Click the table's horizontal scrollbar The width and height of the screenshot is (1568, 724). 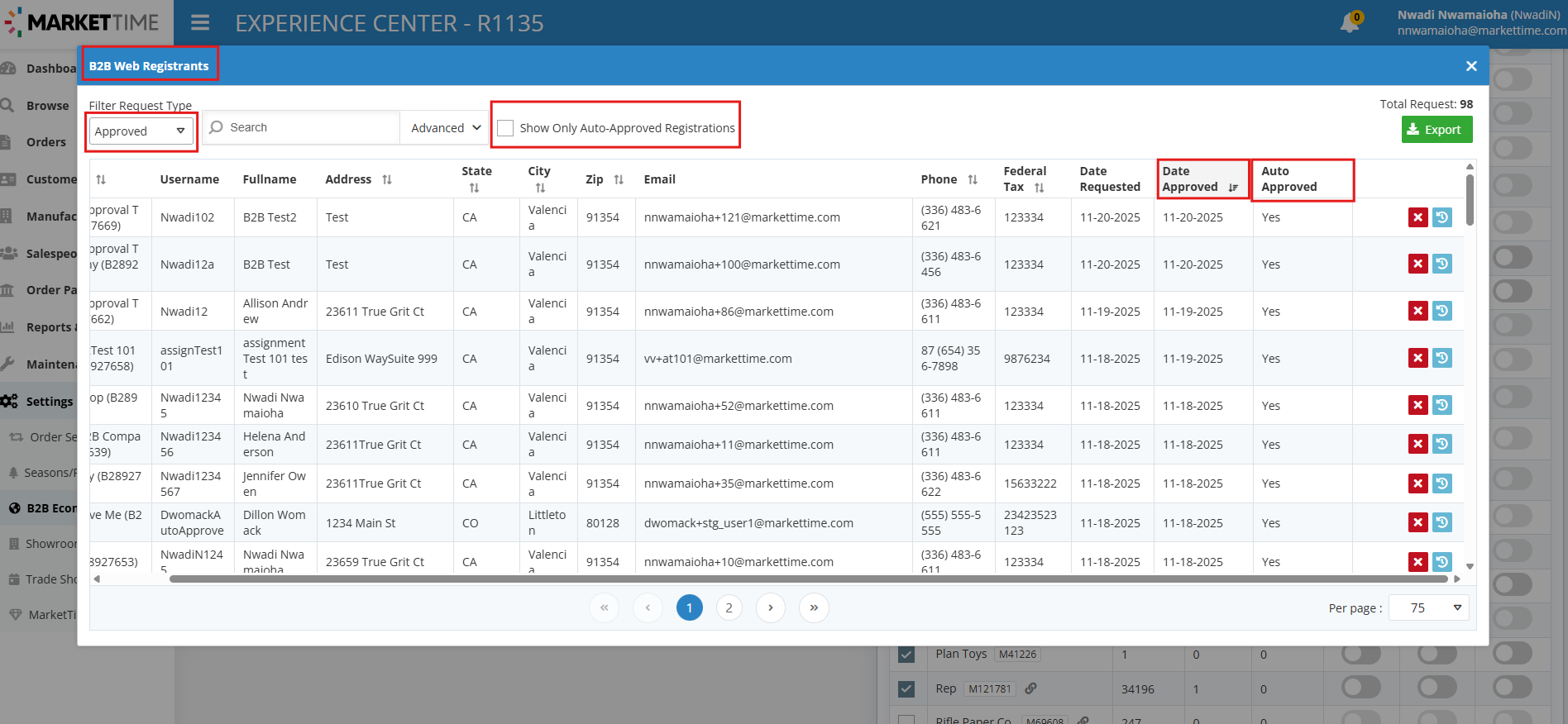tap(809, 579)
